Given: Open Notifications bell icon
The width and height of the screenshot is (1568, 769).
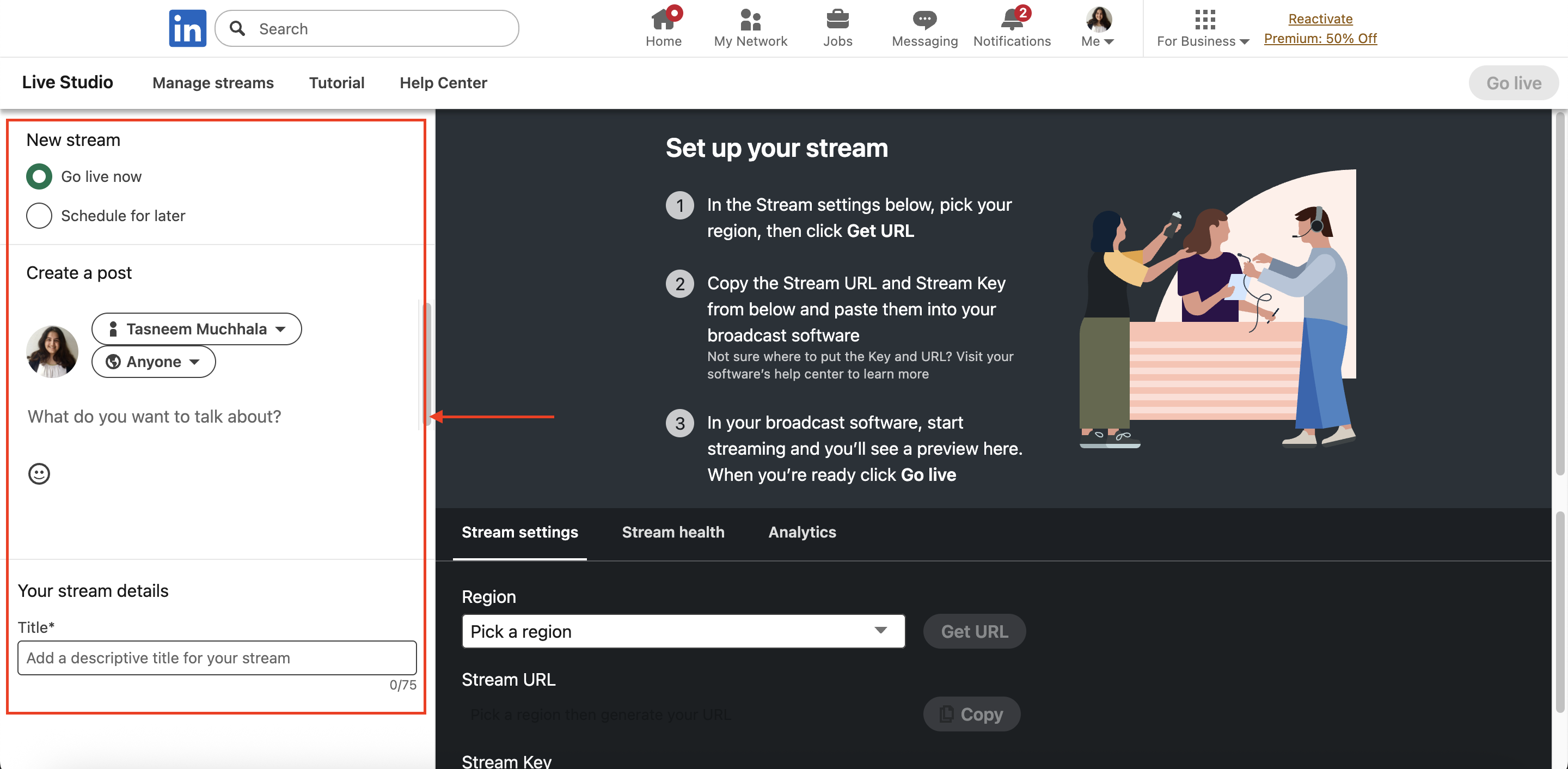Looking at the screenshot, I should [1011, 20].
